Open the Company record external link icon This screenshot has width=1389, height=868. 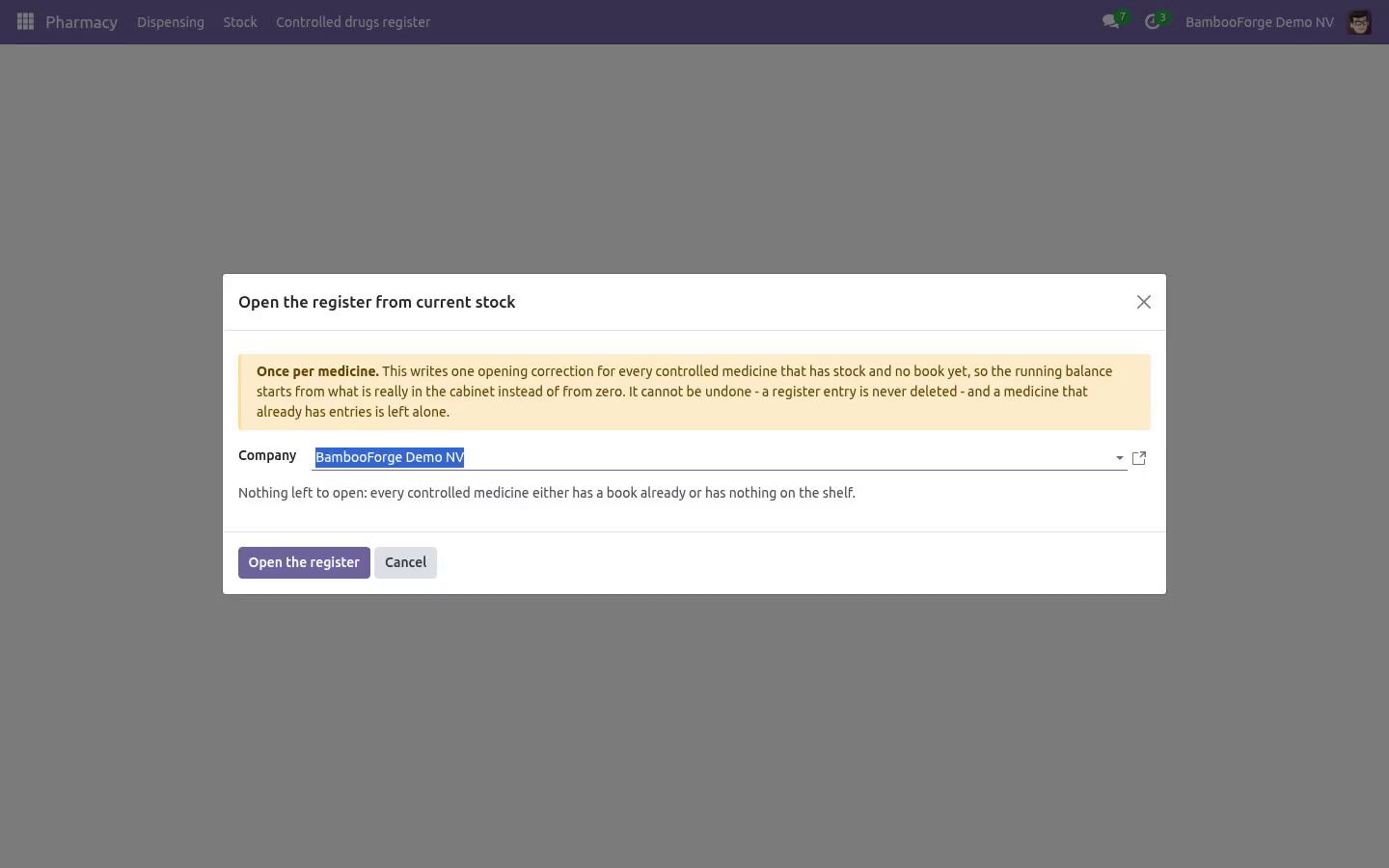pyautogui.click(x=1139, y=458)
